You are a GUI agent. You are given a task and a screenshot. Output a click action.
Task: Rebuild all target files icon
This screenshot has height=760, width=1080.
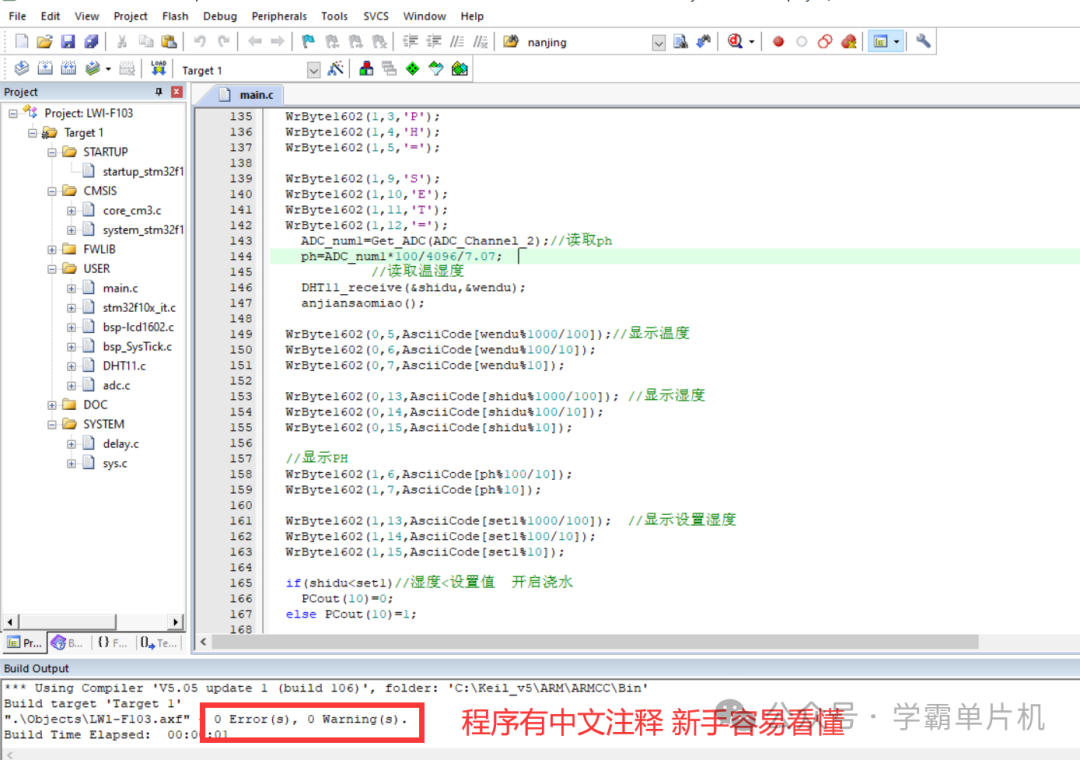[68, 68]
